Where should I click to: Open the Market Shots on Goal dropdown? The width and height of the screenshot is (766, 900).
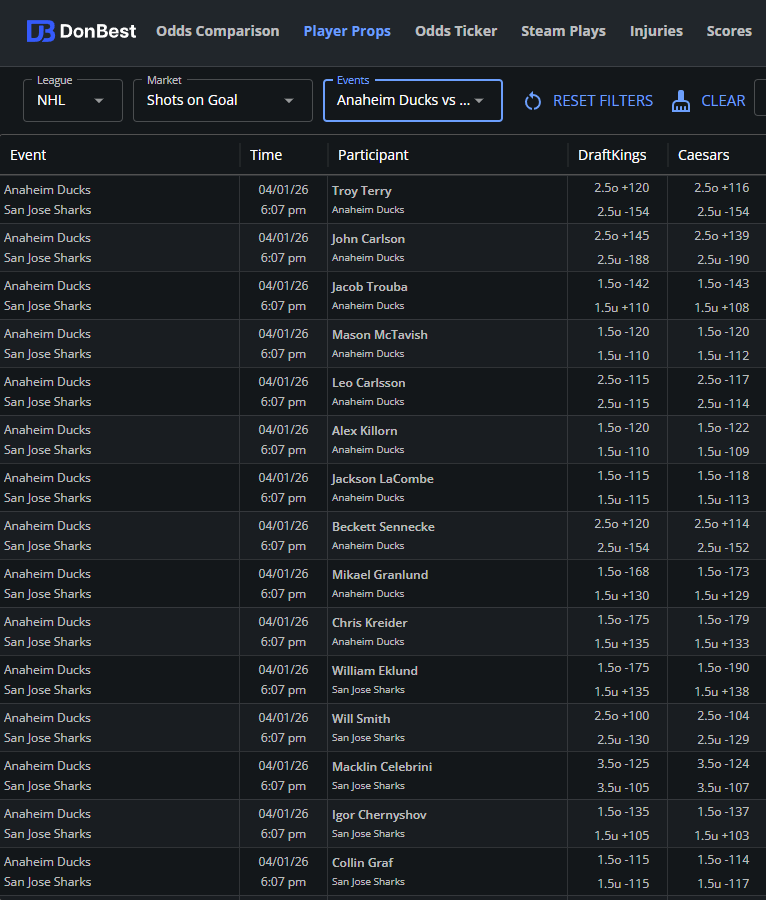(x=223, y=100)
